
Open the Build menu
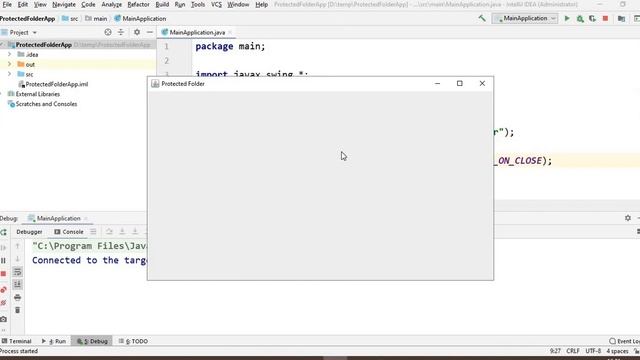162,4
